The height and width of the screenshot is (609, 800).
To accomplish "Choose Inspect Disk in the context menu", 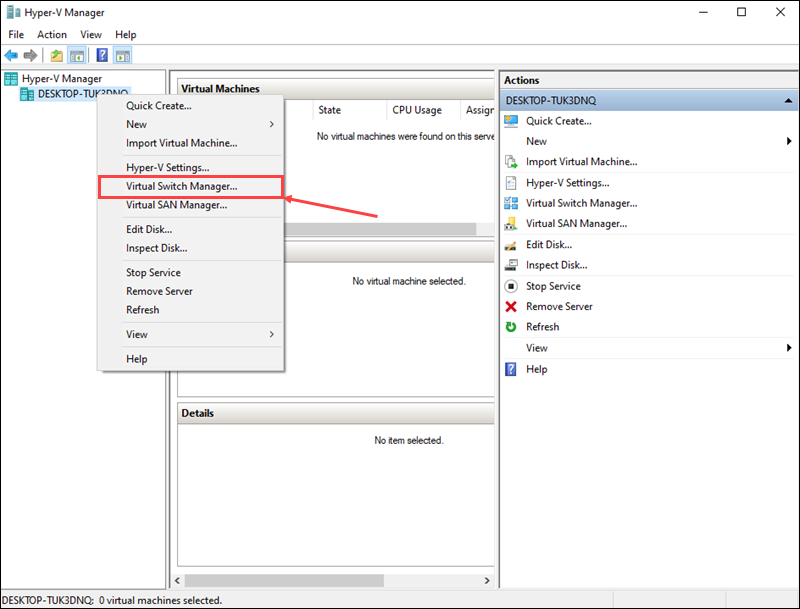I will [x=190, y=248].
